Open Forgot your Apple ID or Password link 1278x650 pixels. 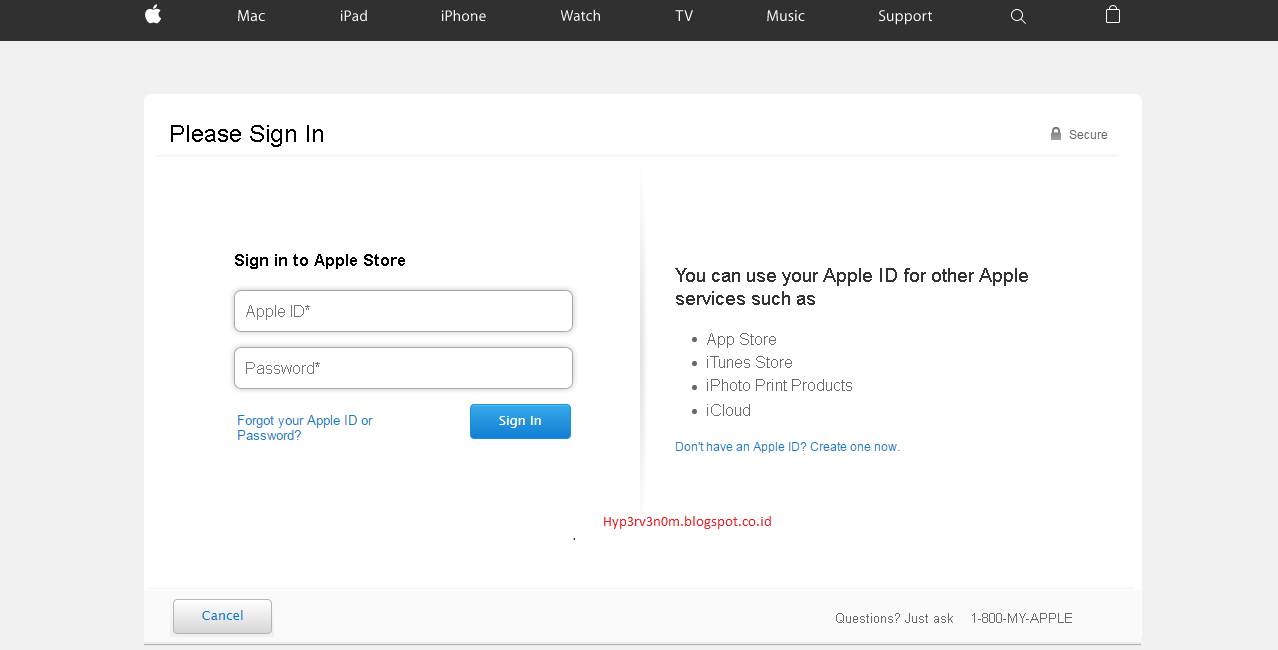pyautogui.click(x=305, y=428)
